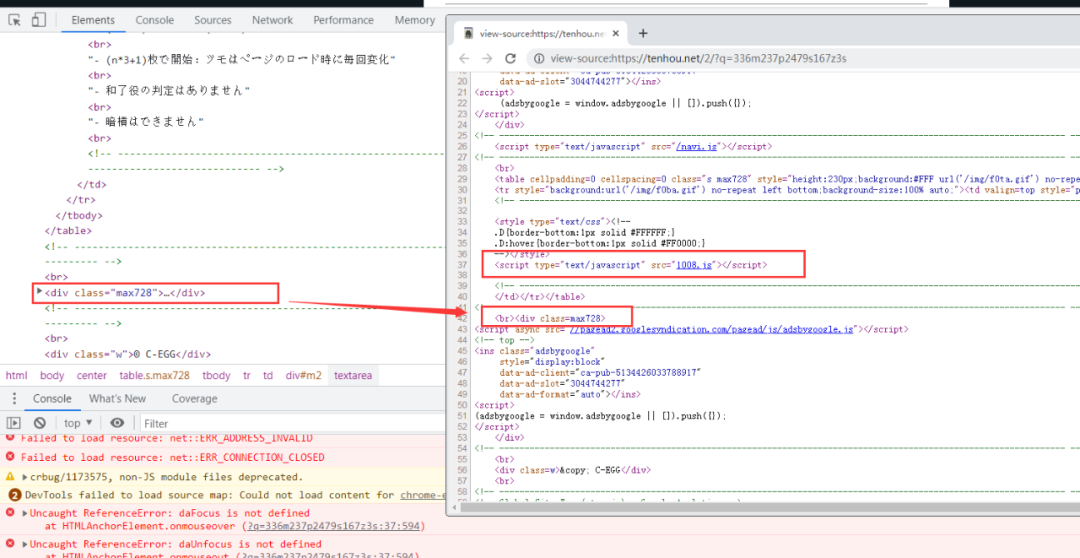The height and width of the screenshot is (558, 1080).
Task: Click source line 56 C-EGG div
Action: coord(573,470)
